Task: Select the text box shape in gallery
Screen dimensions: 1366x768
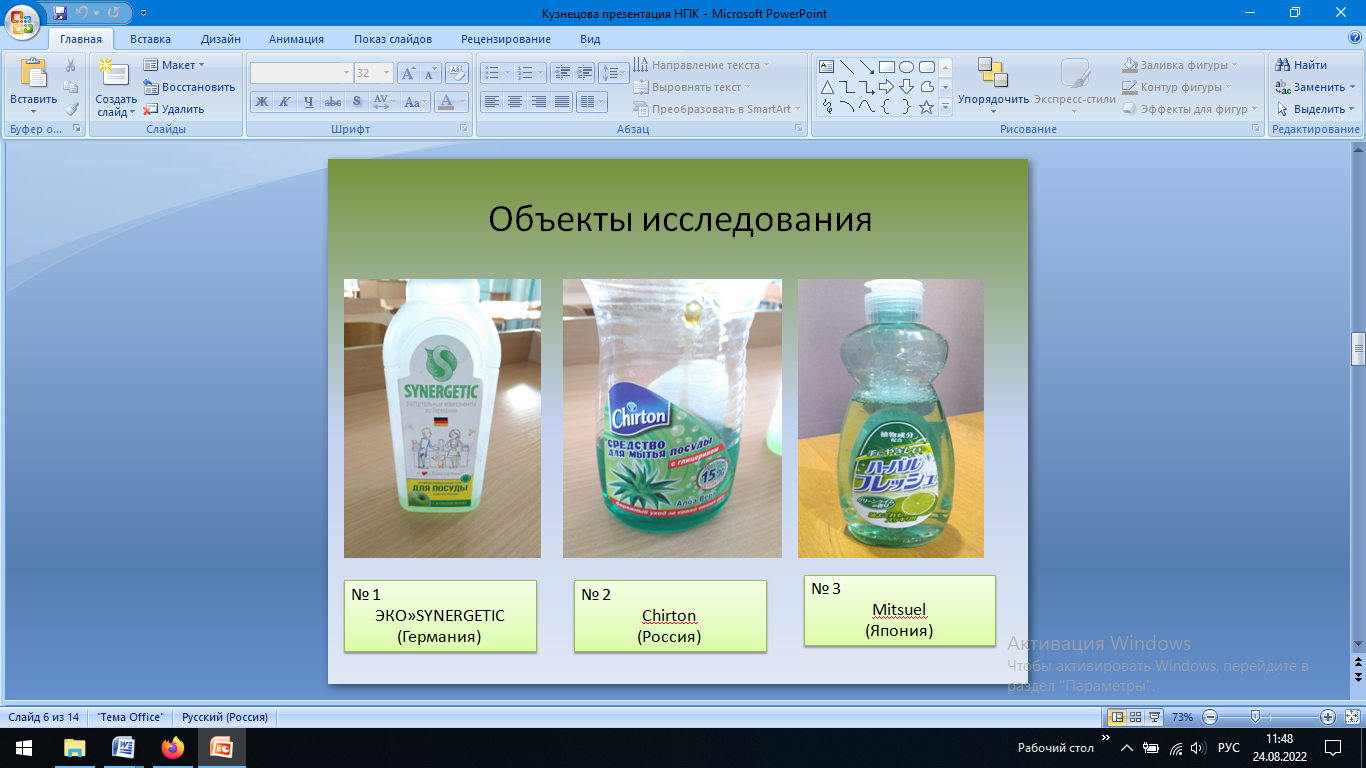Action: point(827,67)
